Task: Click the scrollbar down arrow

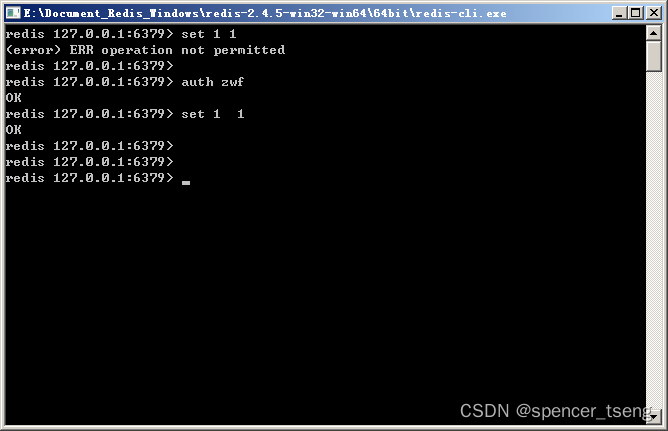Action: click(654, 416)
